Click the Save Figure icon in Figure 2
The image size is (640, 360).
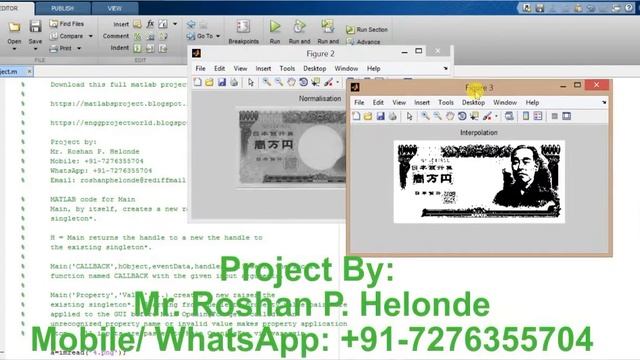222,82
